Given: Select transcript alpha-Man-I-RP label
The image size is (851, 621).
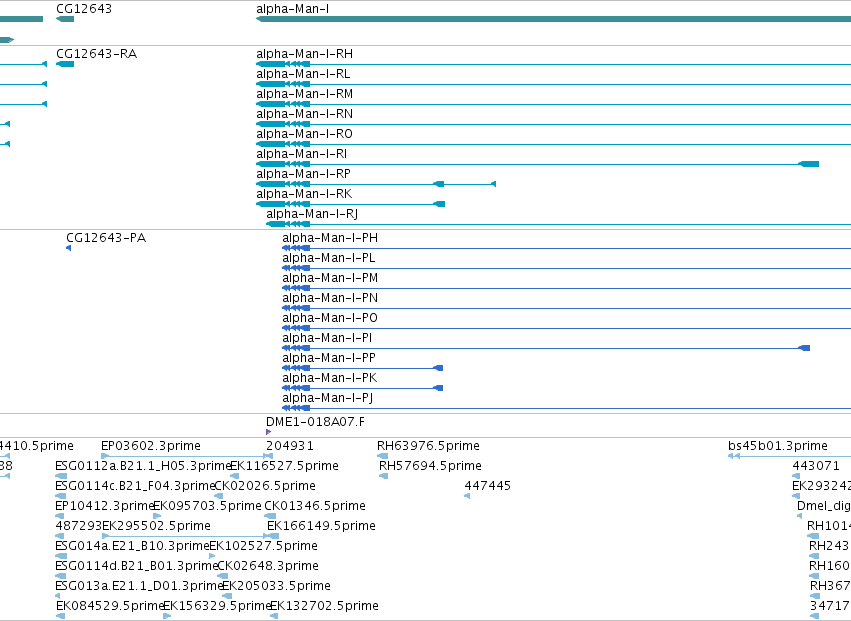Looking at the screenshot, I should click(x=303, y=174).
